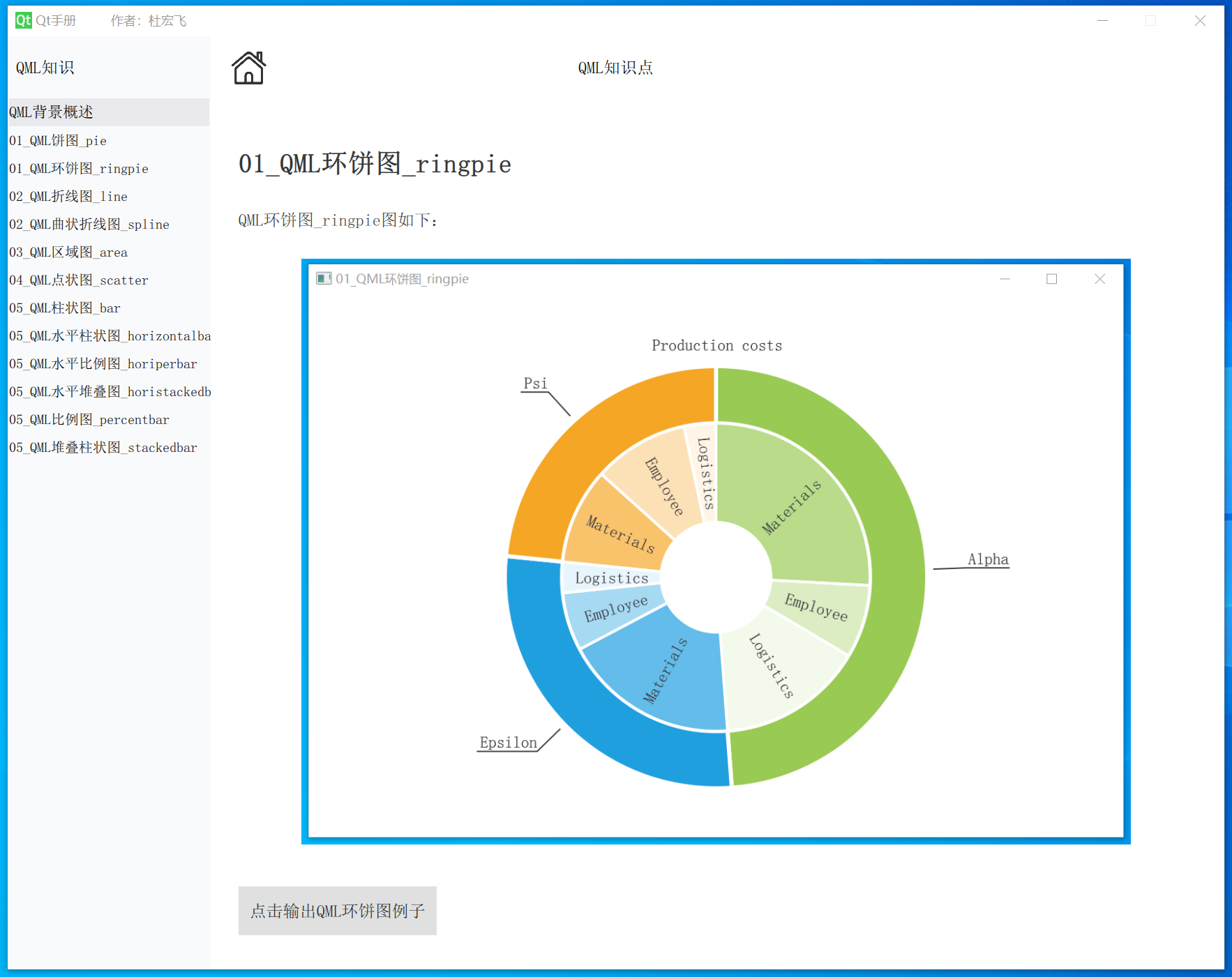Click the pale orange Logistics inner slice
Viewport: 1232px width, 977px height.
[x=705, y=473]
